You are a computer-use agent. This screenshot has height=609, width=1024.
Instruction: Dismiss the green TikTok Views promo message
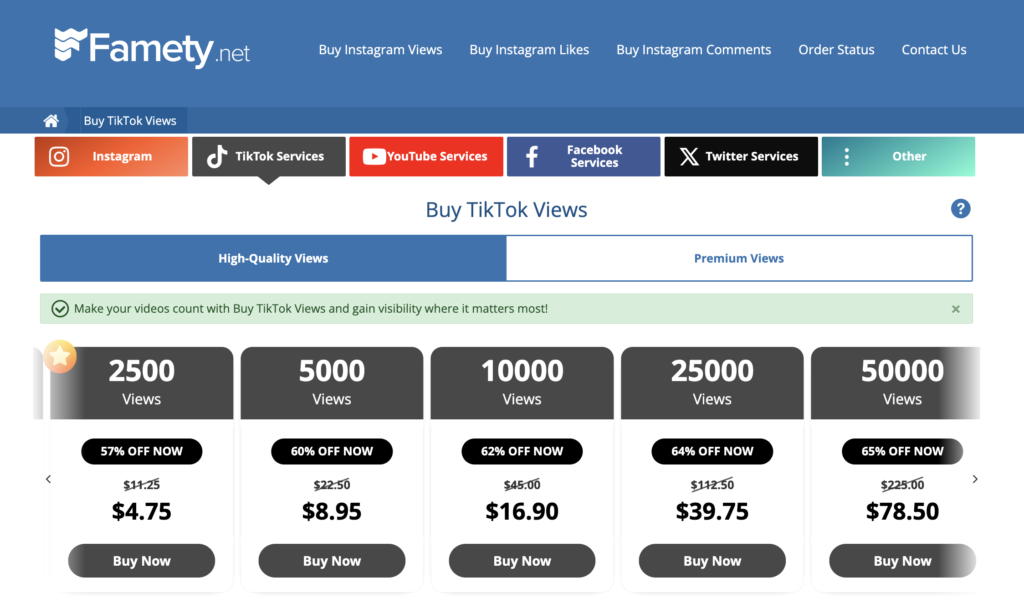tap(955, 309)
